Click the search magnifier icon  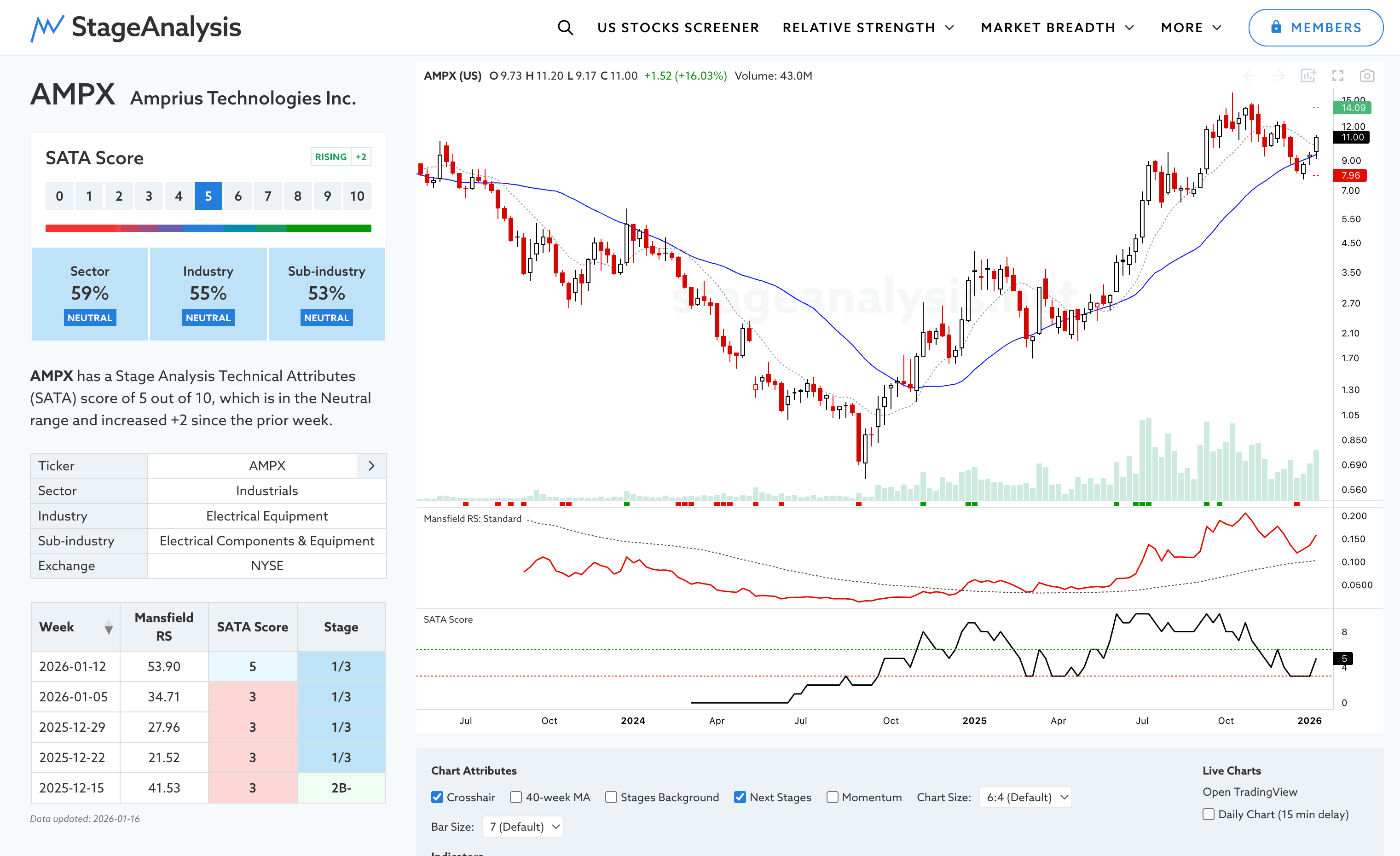pyautogui.click(x=565, y=27)
